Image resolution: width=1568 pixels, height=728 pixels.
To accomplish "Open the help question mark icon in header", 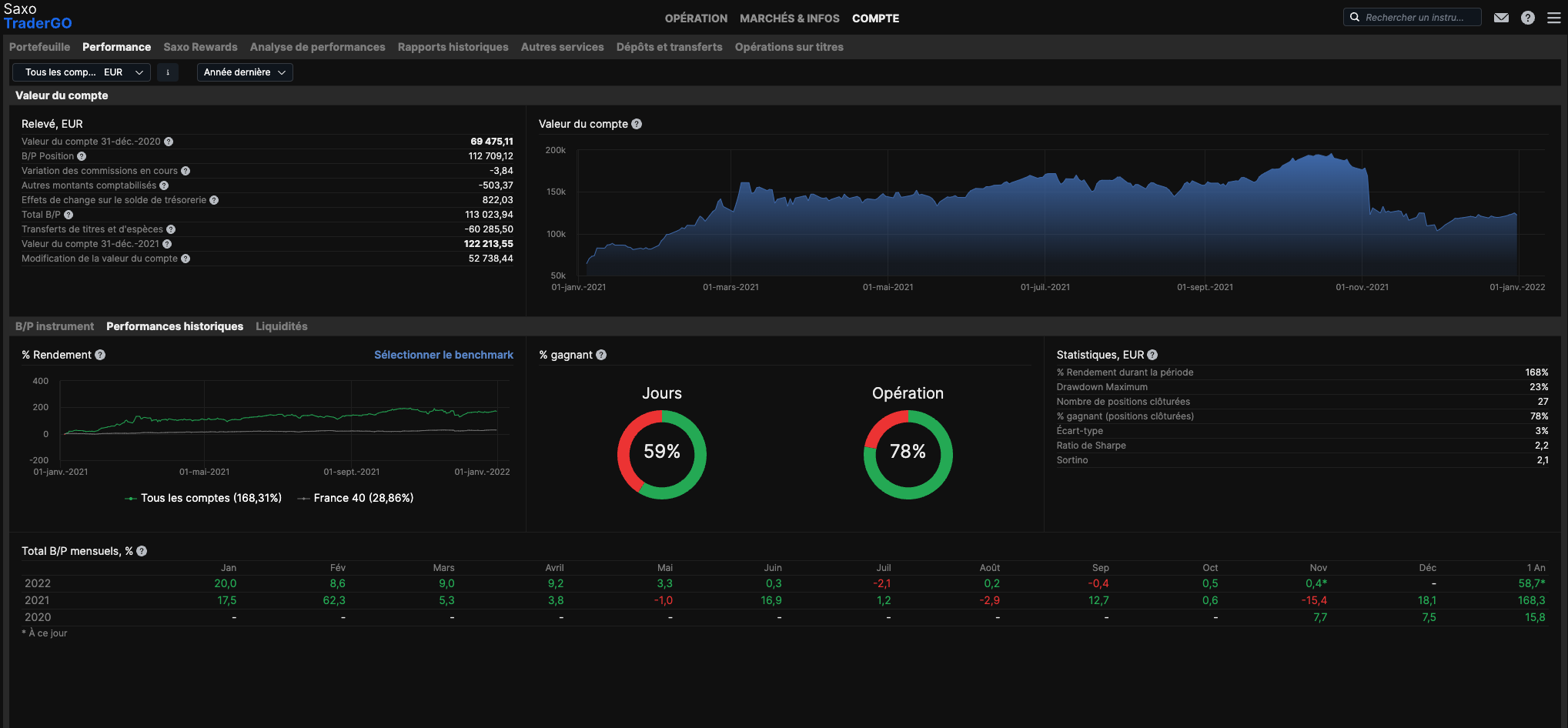I will pos(1528,18).
